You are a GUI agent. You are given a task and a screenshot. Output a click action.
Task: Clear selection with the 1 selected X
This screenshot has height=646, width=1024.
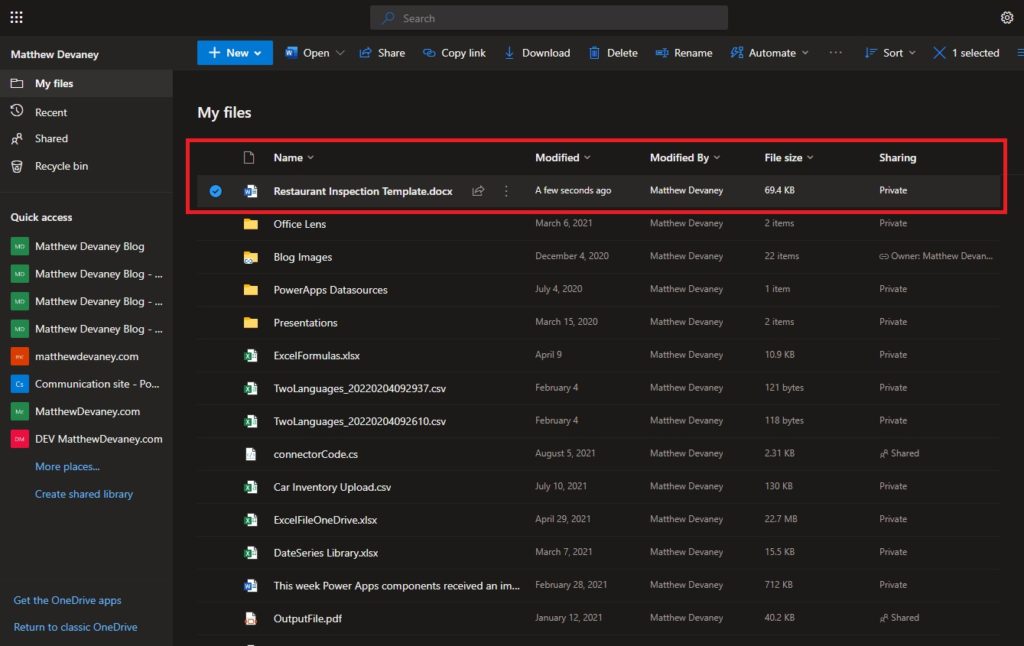coord(939,53)
